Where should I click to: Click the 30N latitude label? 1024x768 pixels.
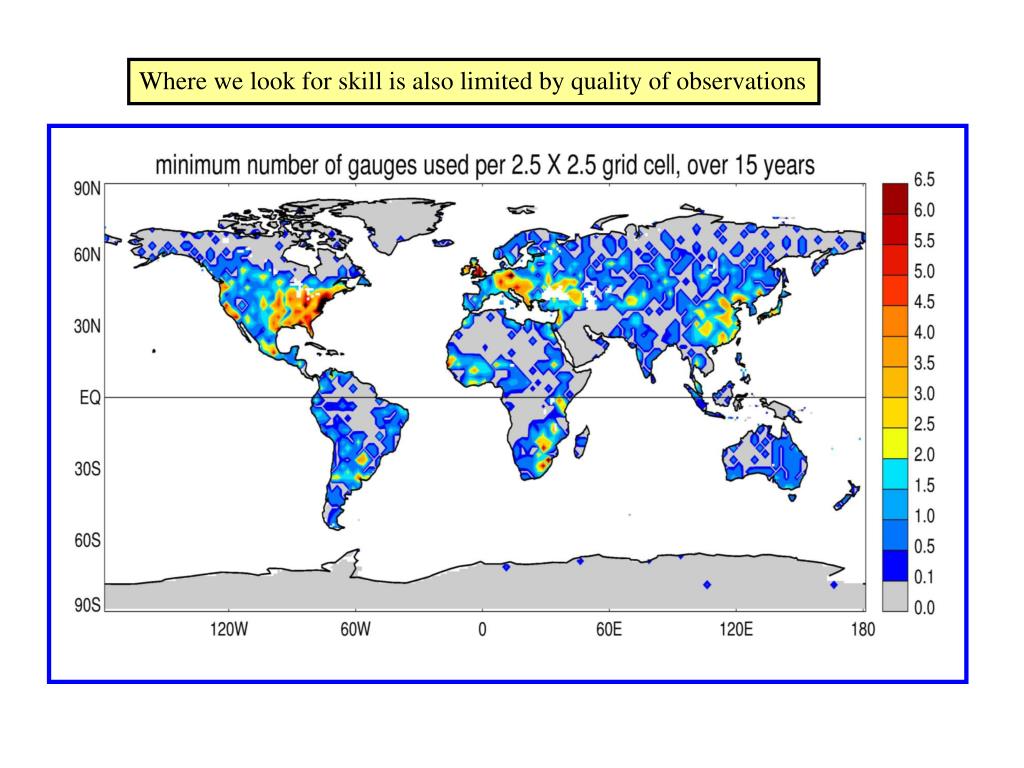click(87, 326)
